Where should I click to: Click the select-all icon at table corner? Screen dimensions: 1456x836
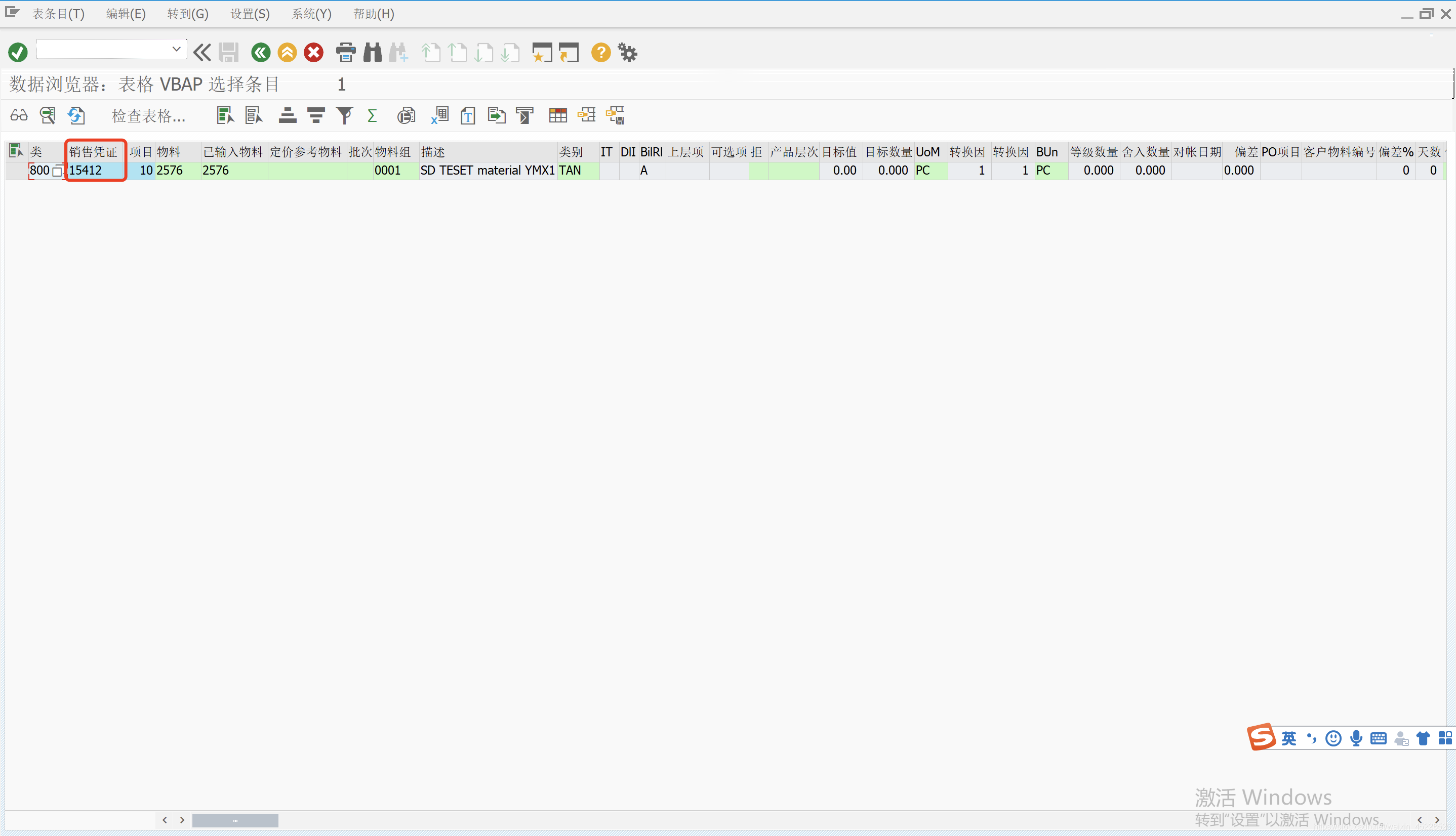[16, 151]
